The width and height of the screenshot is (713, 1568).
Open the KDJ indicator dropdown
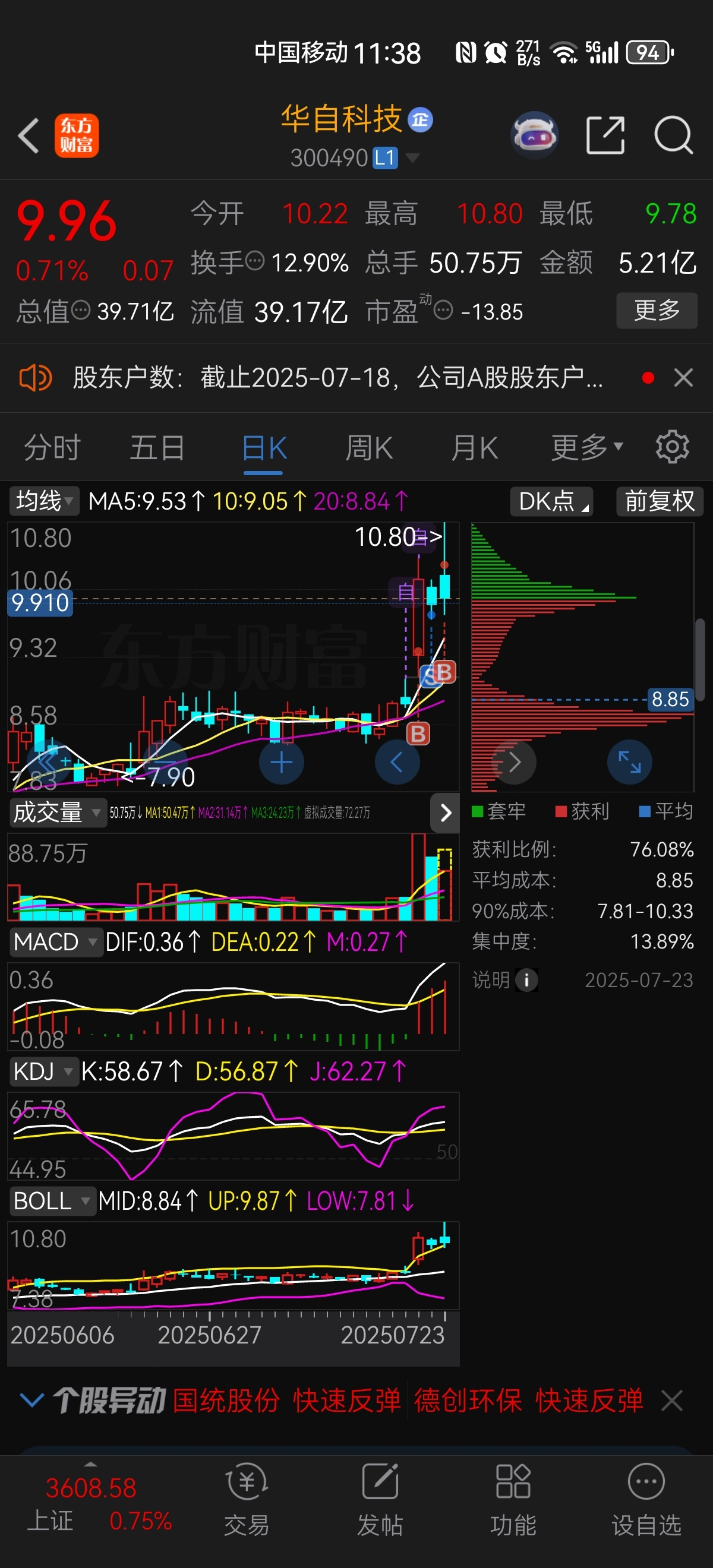pos(44,1071)
